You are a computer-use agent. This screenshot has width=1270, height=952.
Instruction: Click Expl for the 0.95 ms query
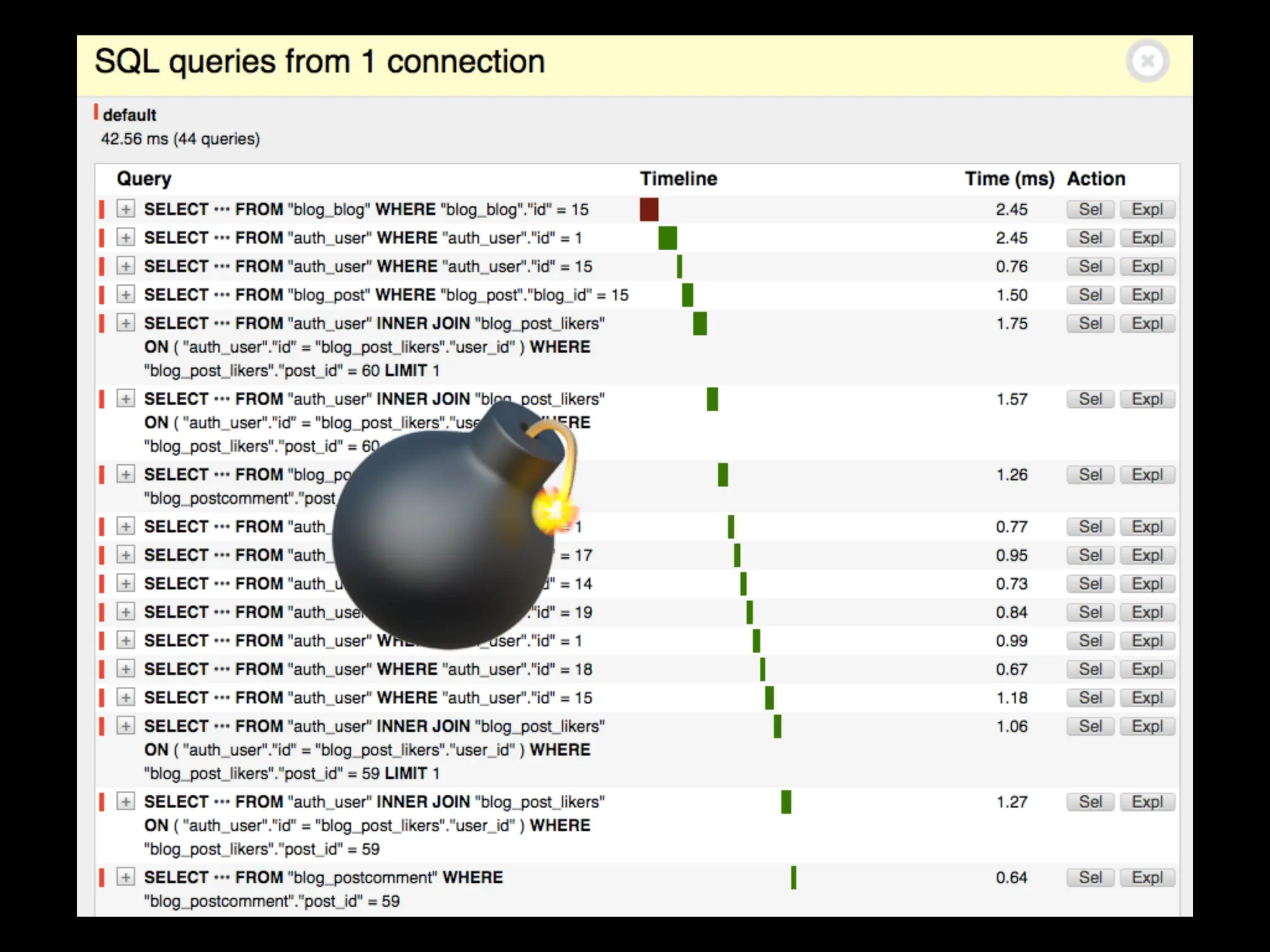click(x=1147, y=555)
